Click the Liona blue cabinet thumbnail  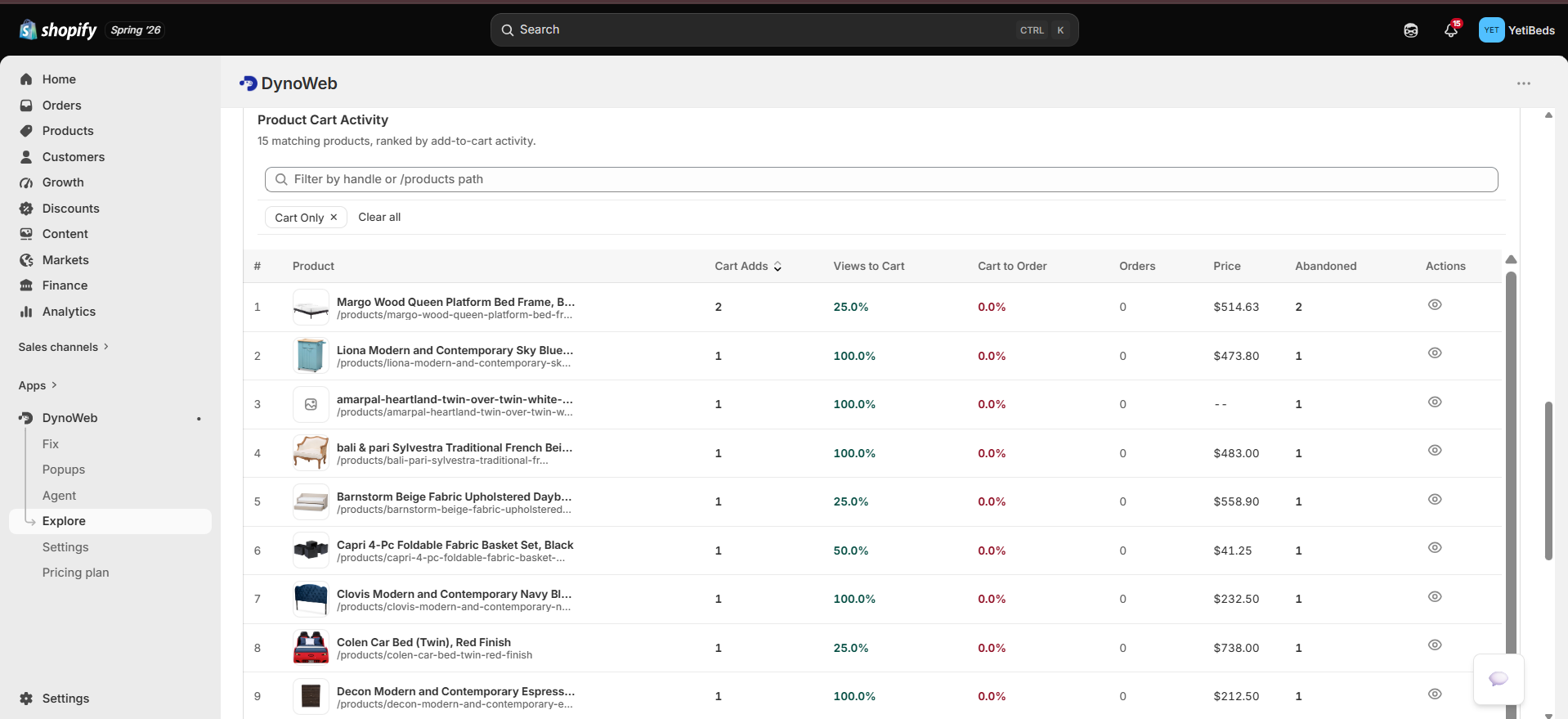click(x=311, y=356)
